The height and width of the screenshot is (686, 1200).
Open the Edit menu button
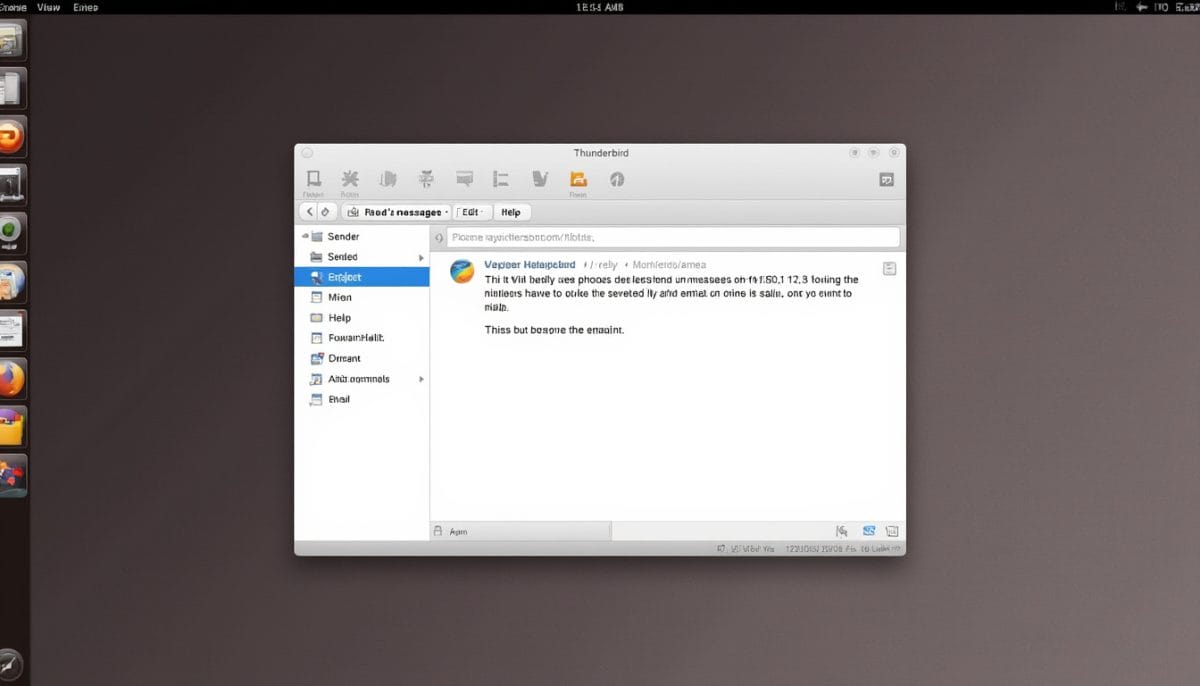tap(471, 212)
